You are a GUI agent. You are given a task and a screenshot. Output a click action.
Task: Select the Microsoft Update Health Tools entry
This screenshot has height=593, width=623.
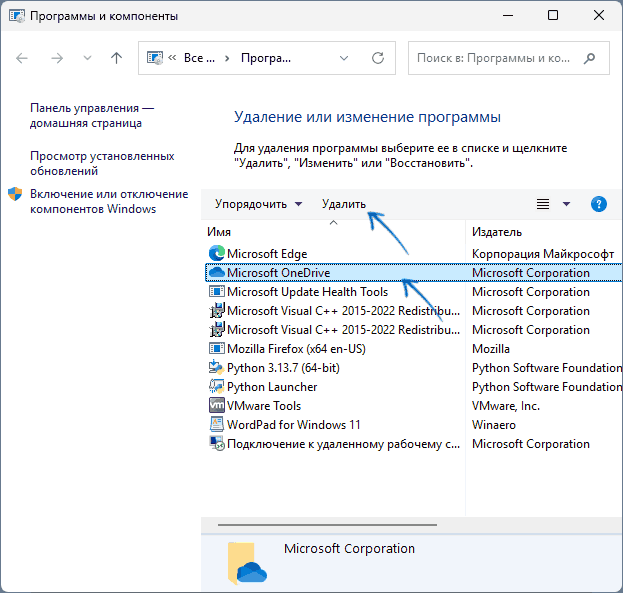(307, 292)
